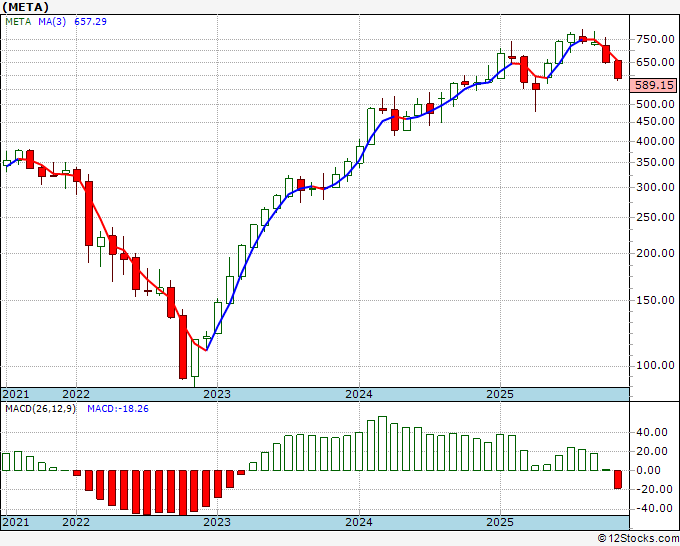This screenshot has width=680, height=546.
Task: Click the 150.00 price axis label
Action: tap(655, 300)
